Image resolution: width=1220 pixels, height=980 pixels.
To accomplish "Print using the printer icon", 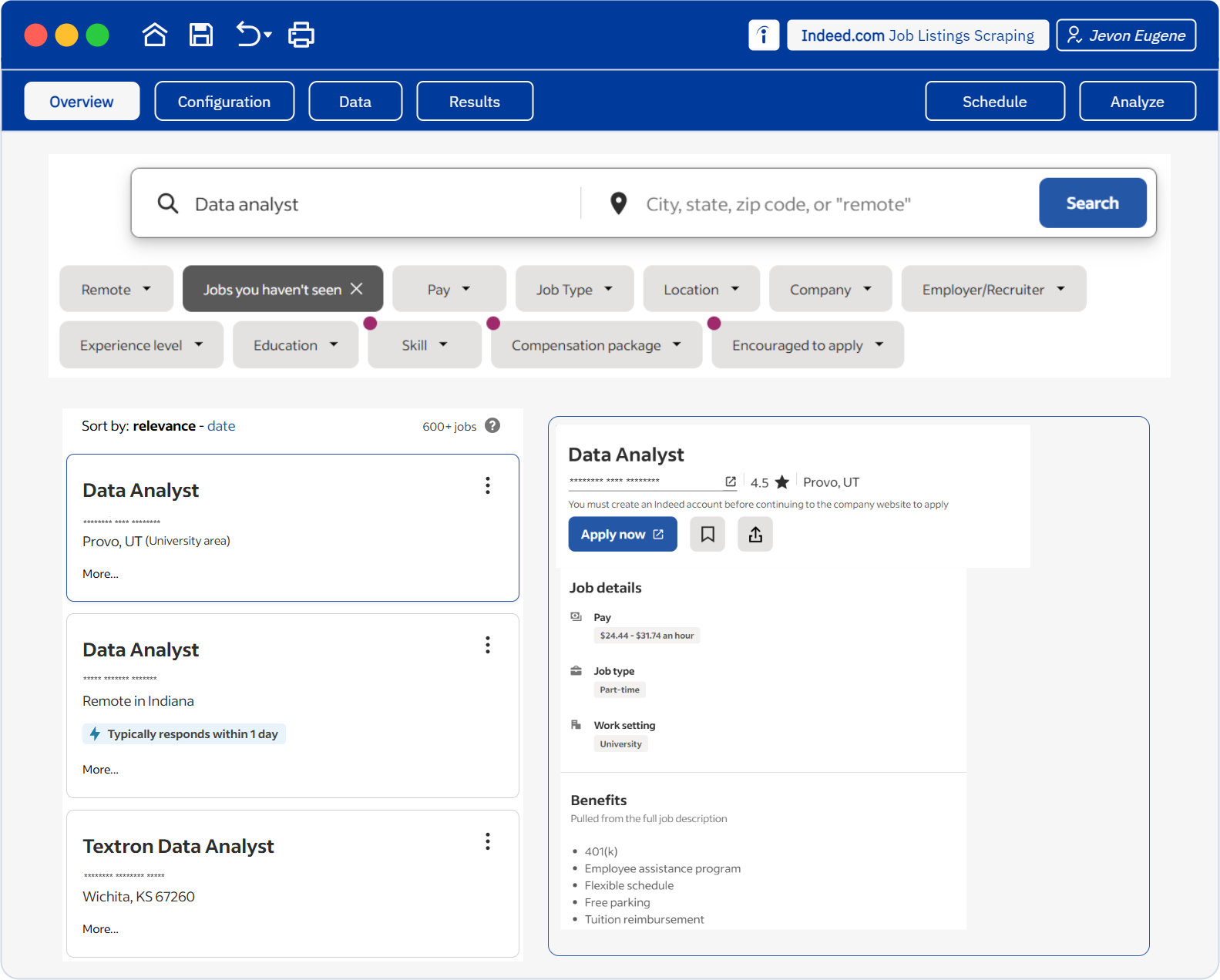I will (x=301, y=35).
